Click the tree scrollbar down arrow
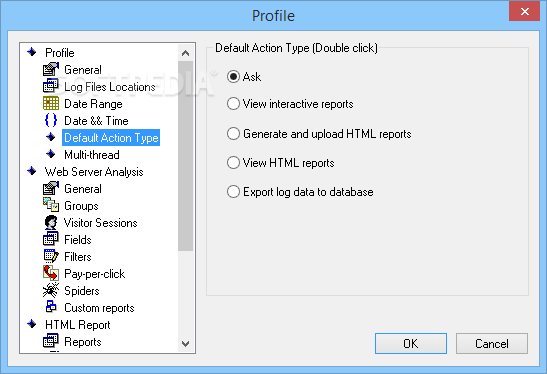Image resolution: width=547 pixels, height=374 pixels. pos(186,344)
